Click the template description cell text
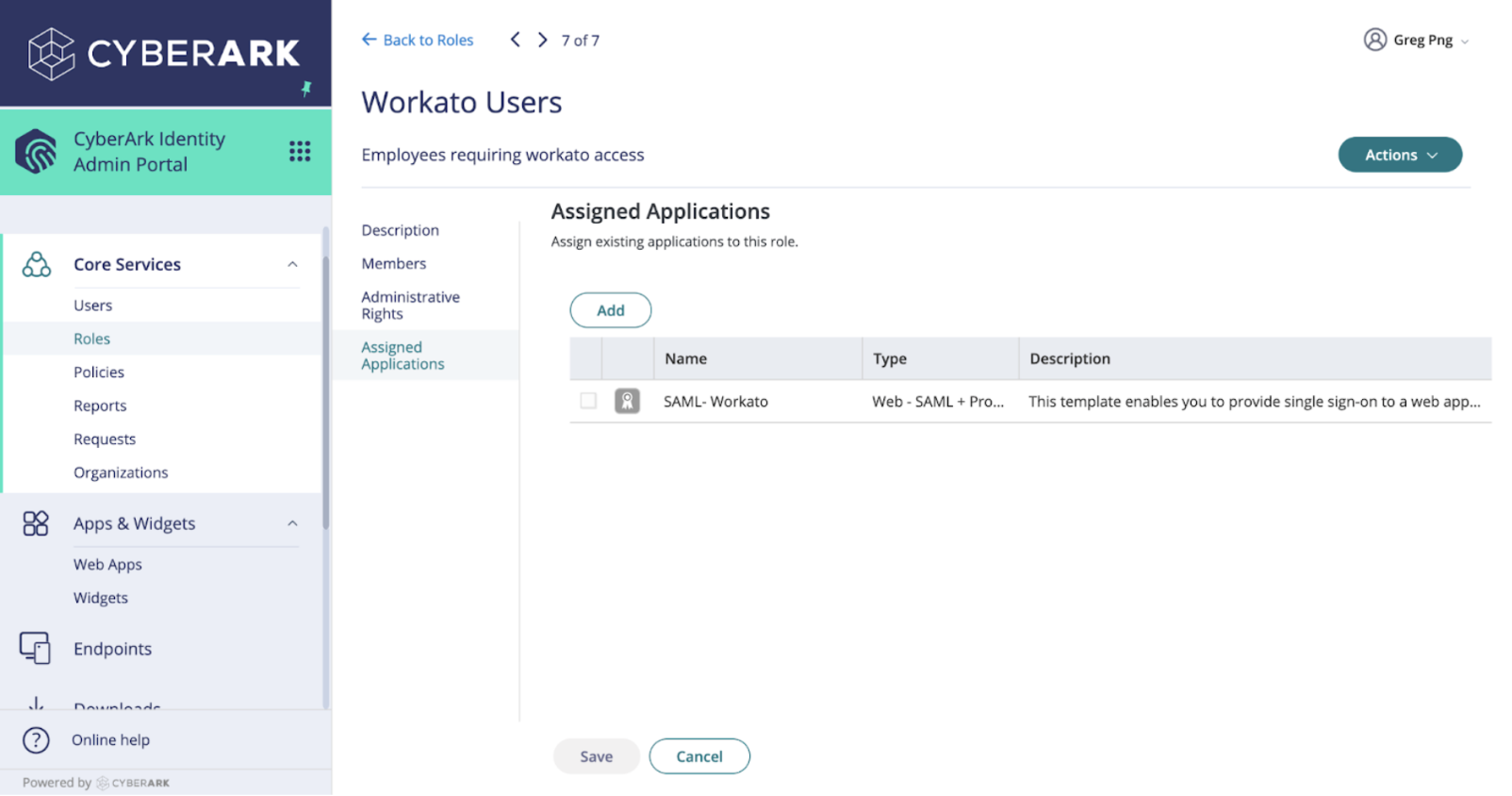 point(1255,402)
